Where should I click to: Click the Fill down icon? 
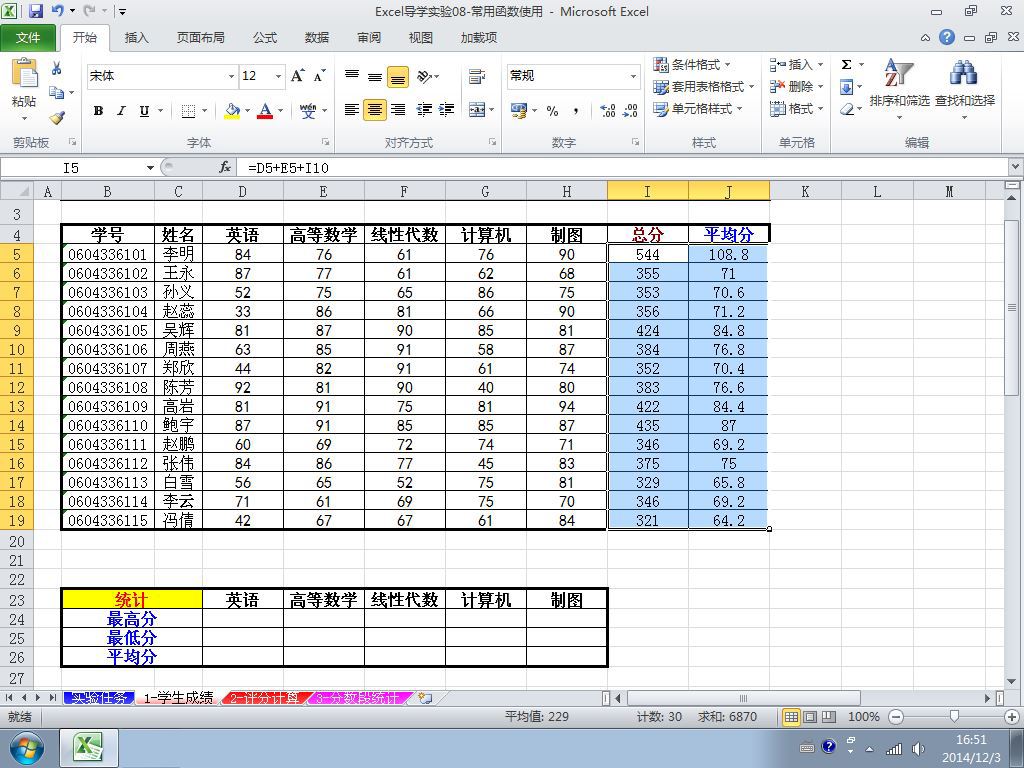tap(846, 87)
